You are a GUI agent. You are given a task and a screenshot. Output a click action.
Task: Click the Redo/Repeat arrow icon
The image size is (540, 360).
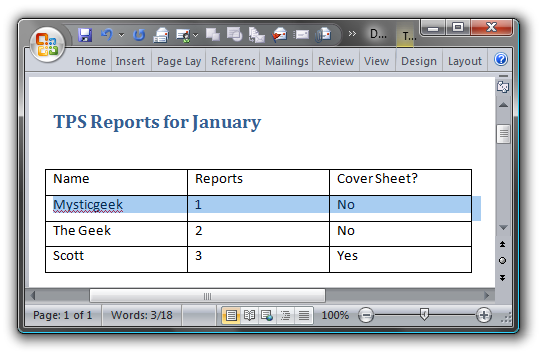coord(139,35)
